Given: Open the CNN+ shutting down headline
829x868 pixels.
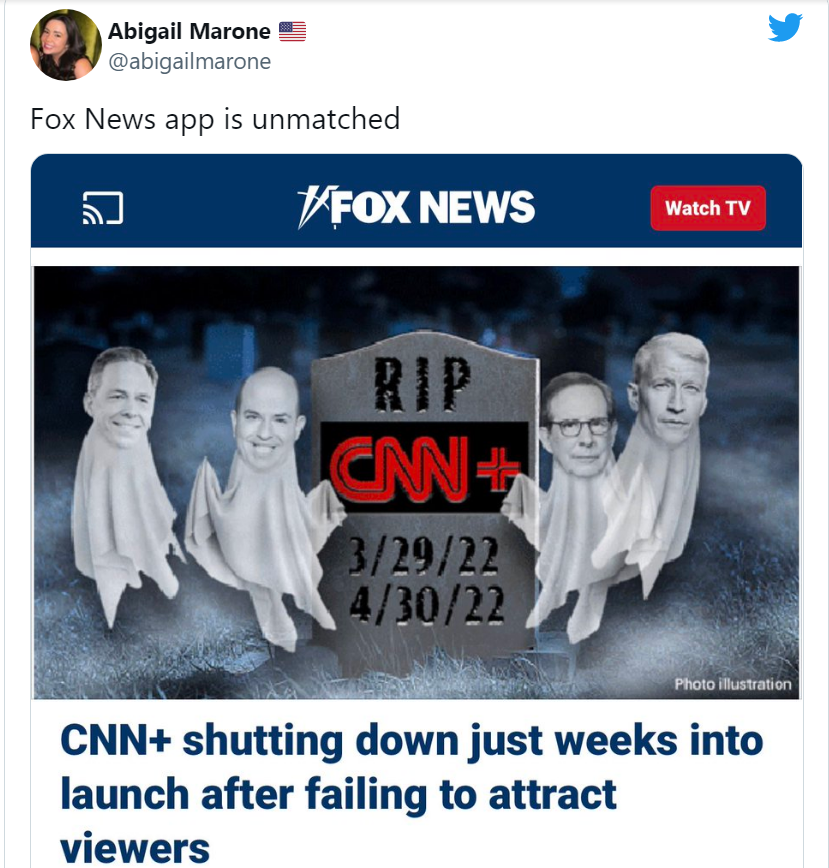Looking at the screenshot, I should (411, 794).
